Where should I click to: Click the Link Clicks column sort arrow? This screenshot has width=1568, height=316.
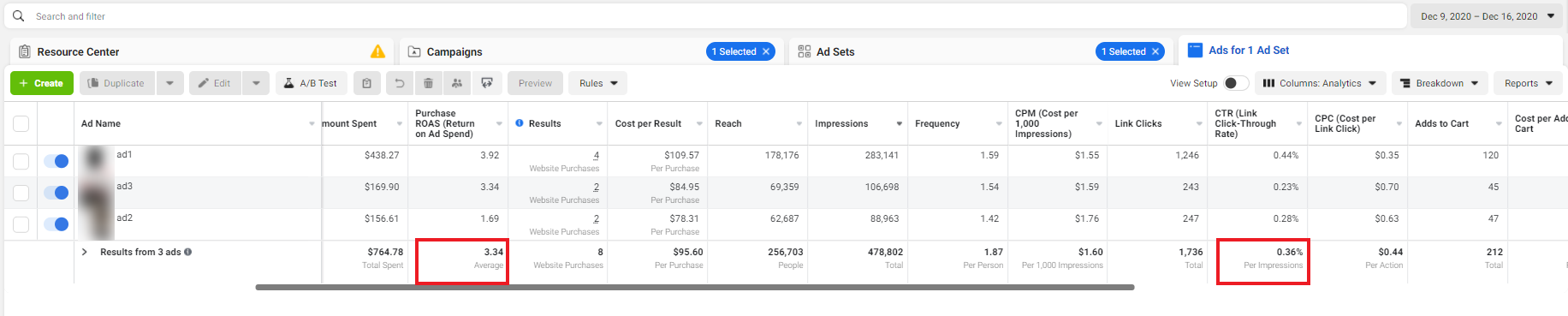tap(1199, 123)
